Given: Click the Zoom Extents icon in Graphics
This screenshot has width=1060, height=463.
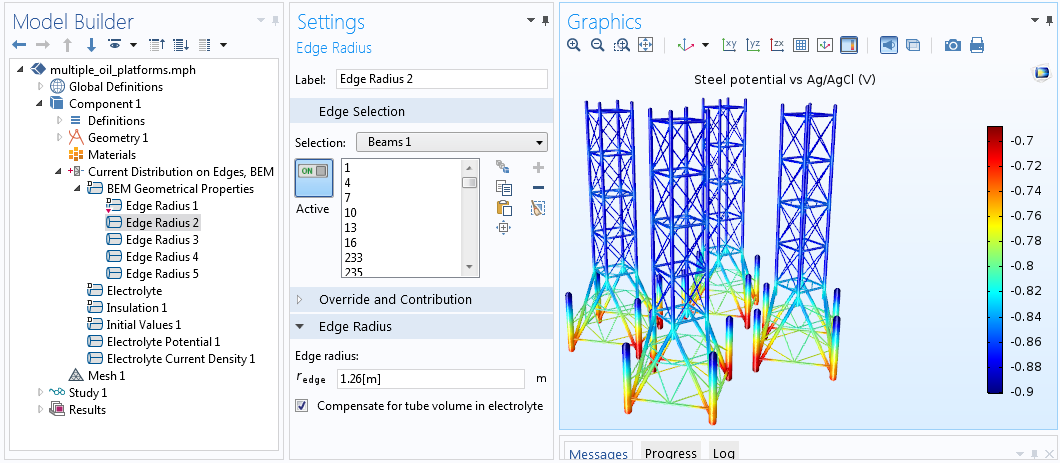Looking at the screenshot, I should pyautogui.click(x=645, y=45).
